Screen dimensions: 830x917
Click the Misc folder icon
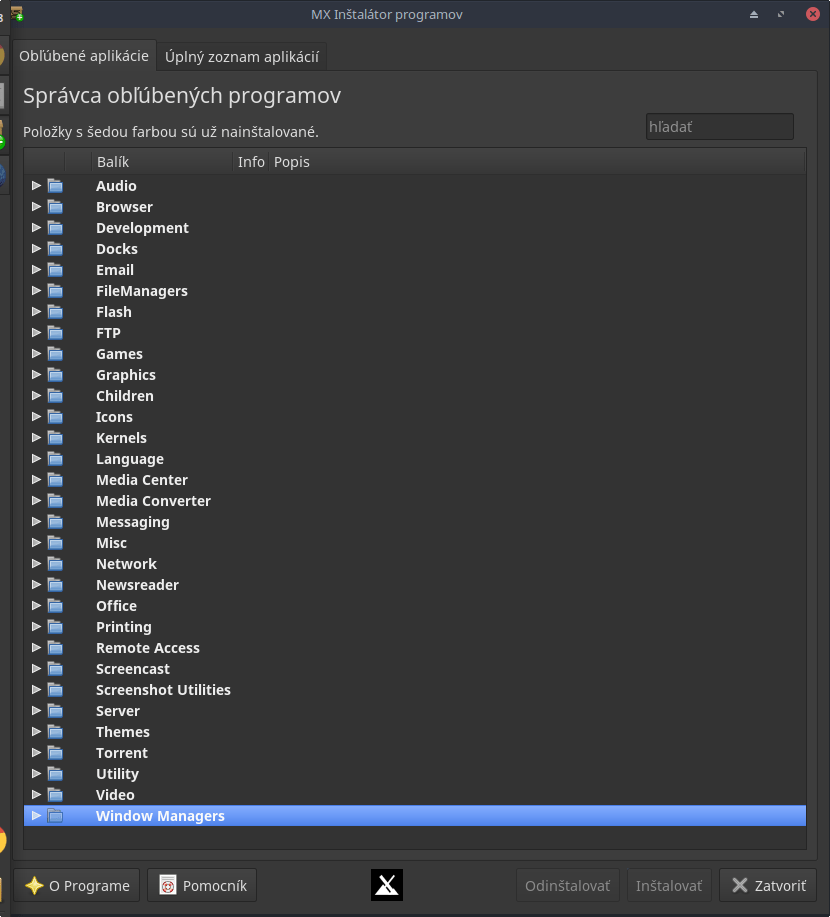pyautogui.click(x=55, y=543)
